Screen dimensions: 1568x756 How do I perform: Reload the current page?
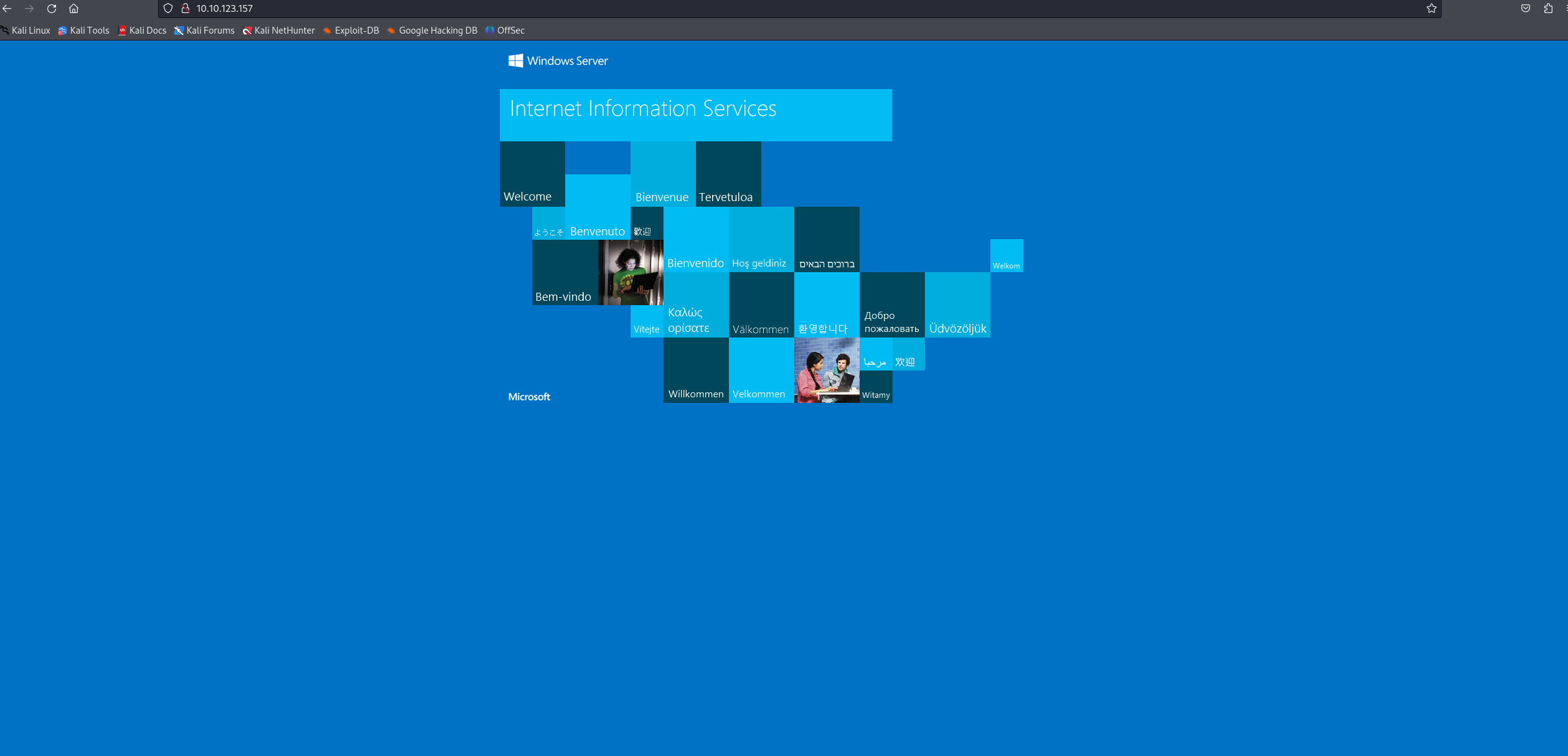pyautogui.click(x=52, y=9)
